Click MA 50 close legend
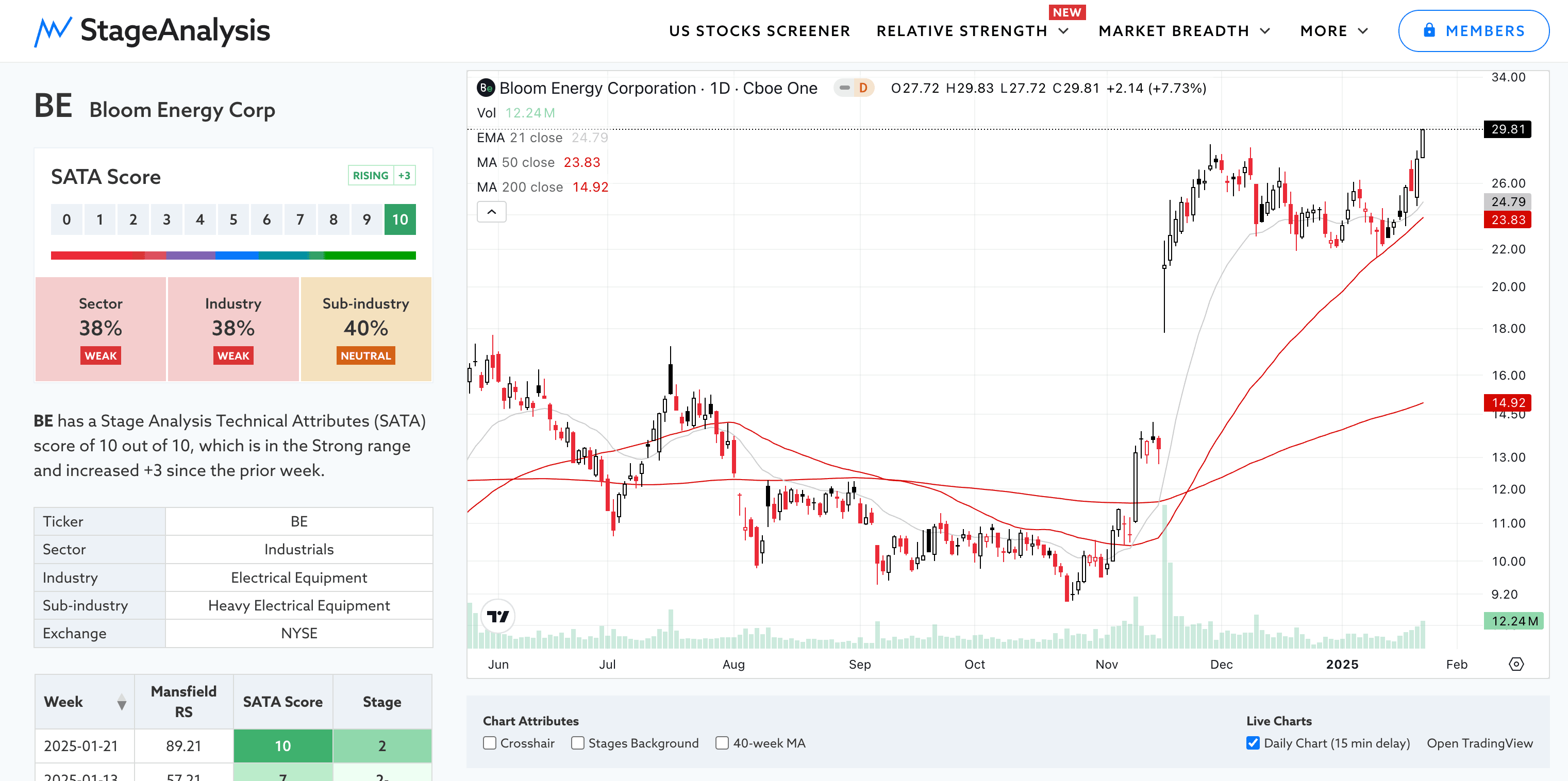Screen dimensions: 1568x781 point(539,162)
